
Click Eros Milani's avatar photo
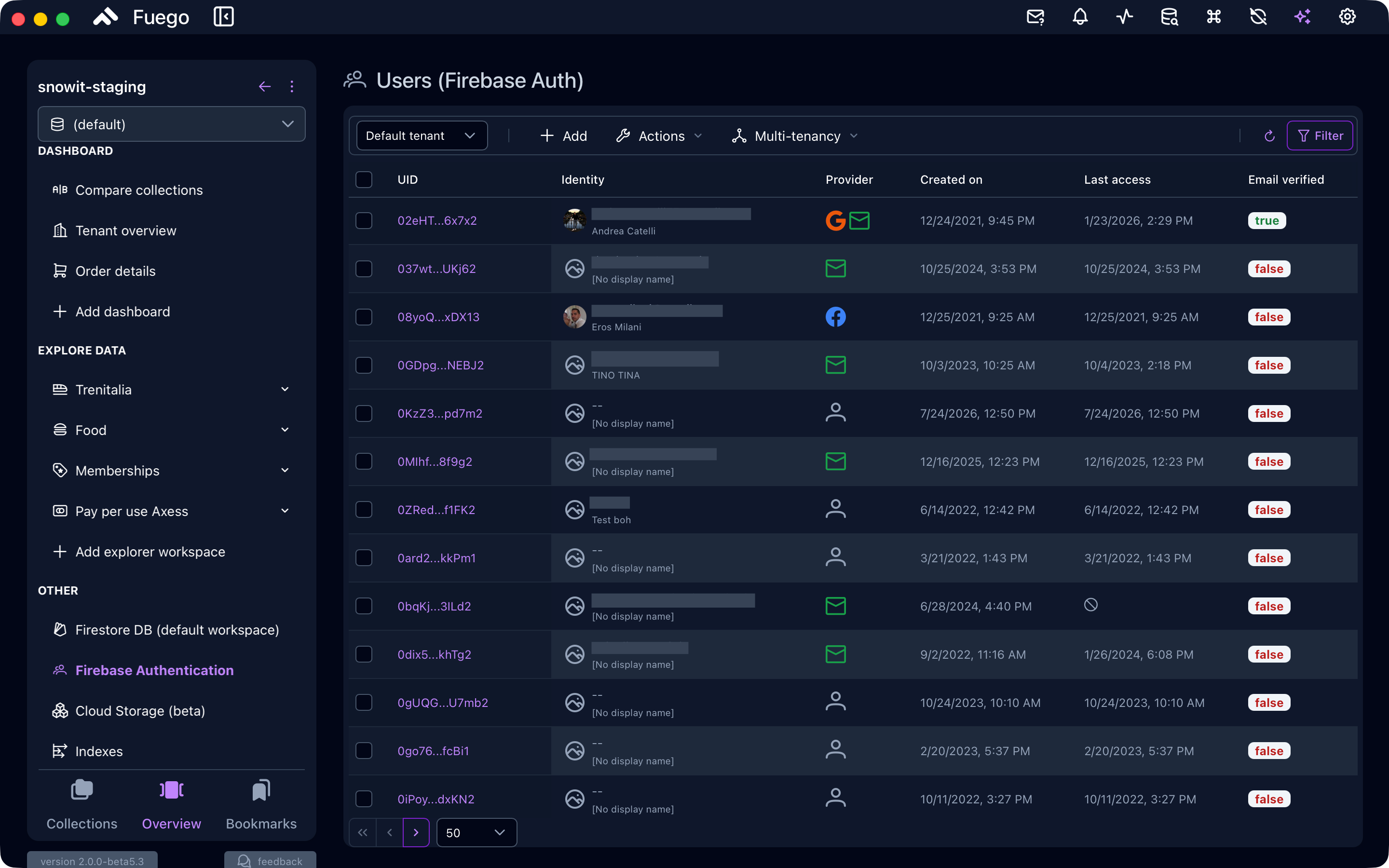coord(574,317)
